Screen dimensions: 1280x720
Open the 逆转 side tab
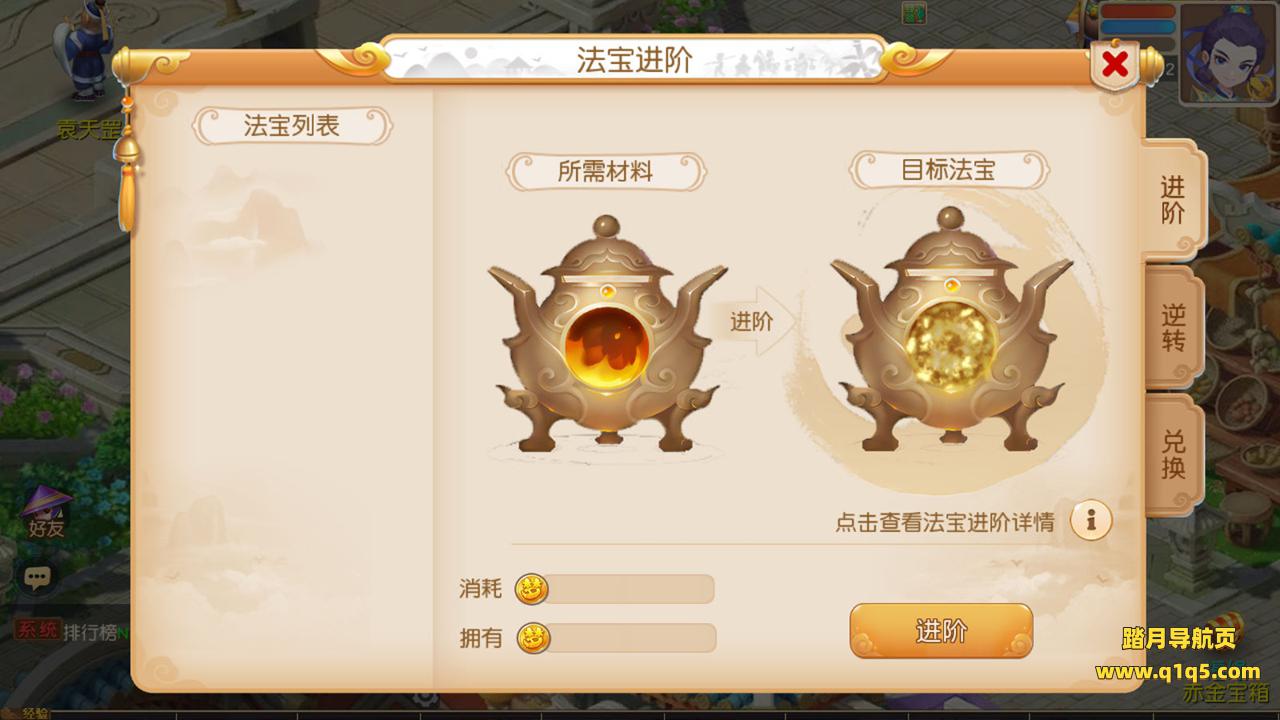pyautogui.click(x=1173, y=328)
